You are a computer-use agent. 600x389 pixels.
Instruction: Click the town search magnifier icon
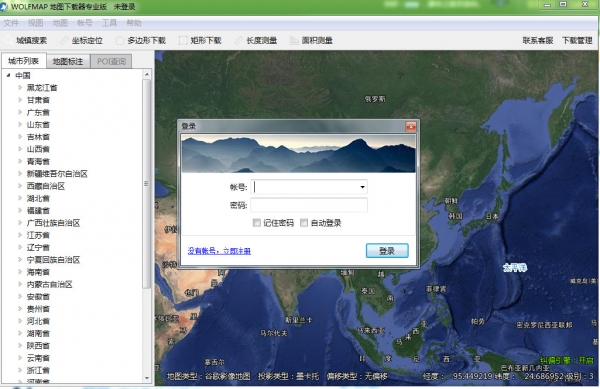click(x=8, y=40)
